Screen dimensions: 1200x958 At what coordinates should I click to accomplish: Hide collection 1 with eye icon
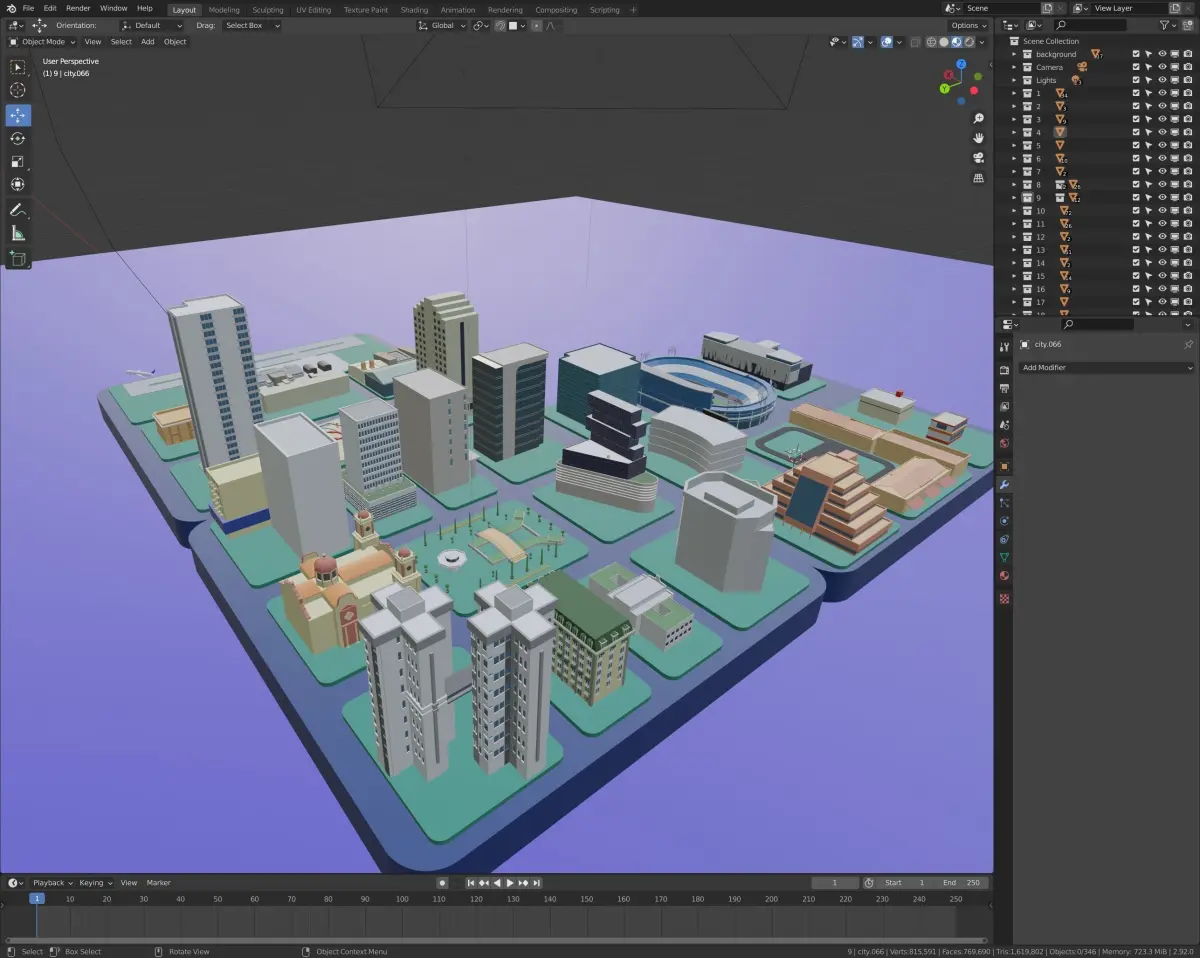click(x=1162, y=93)
